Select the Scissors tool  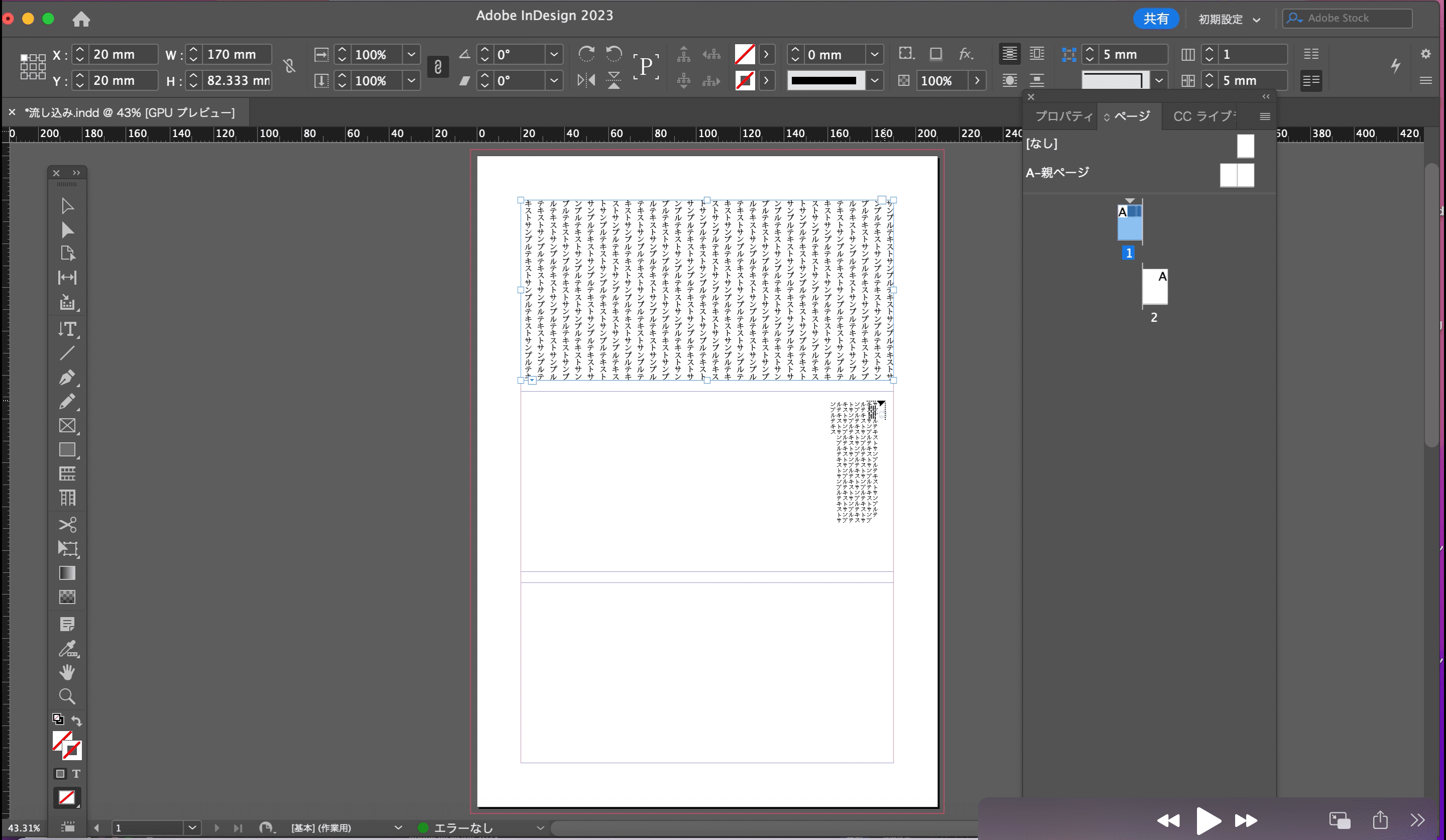67,524
